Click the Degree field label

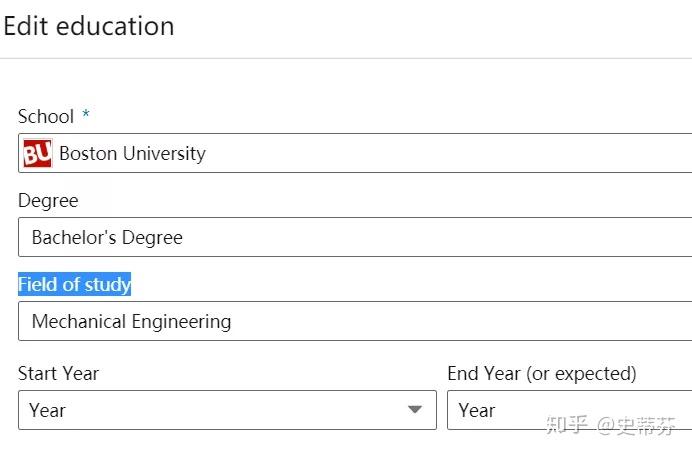coord(48,201)
